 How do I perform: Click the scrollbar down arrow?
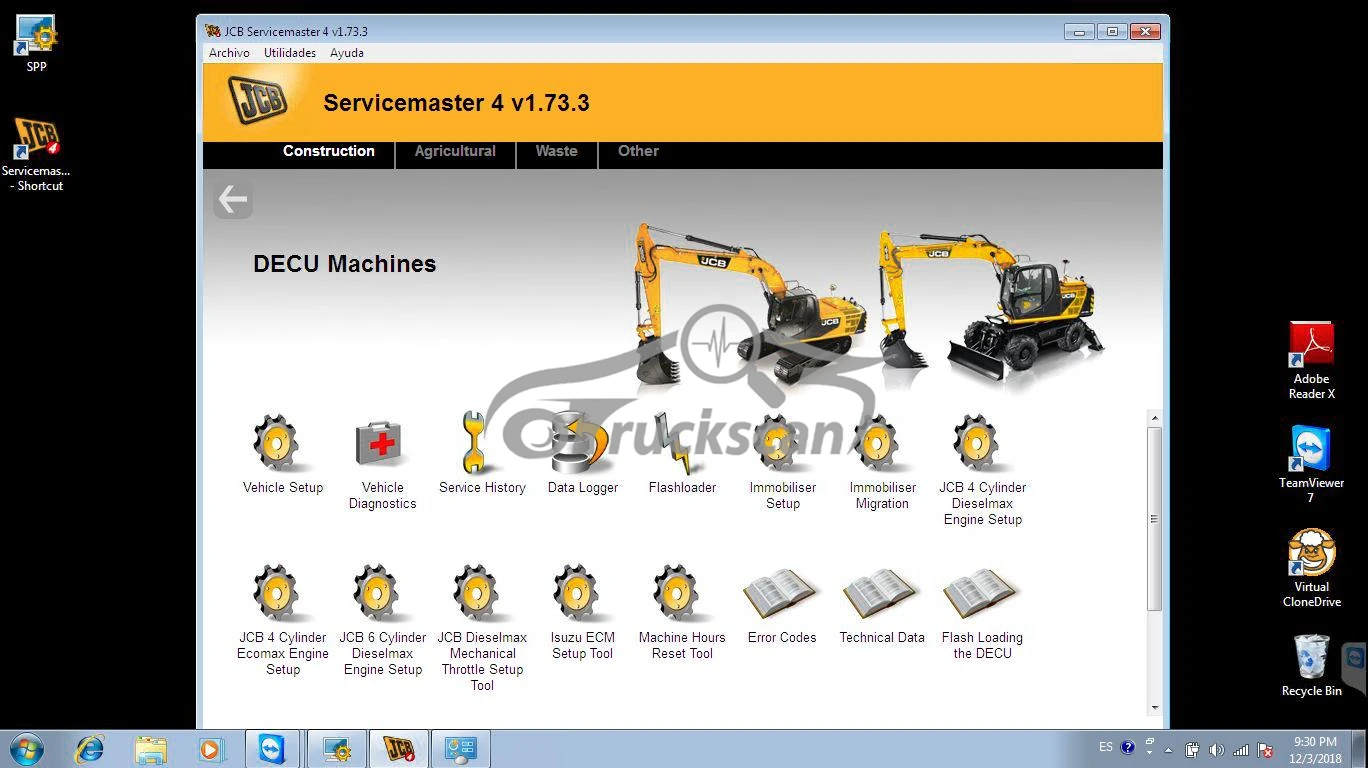pos(1154,707)
